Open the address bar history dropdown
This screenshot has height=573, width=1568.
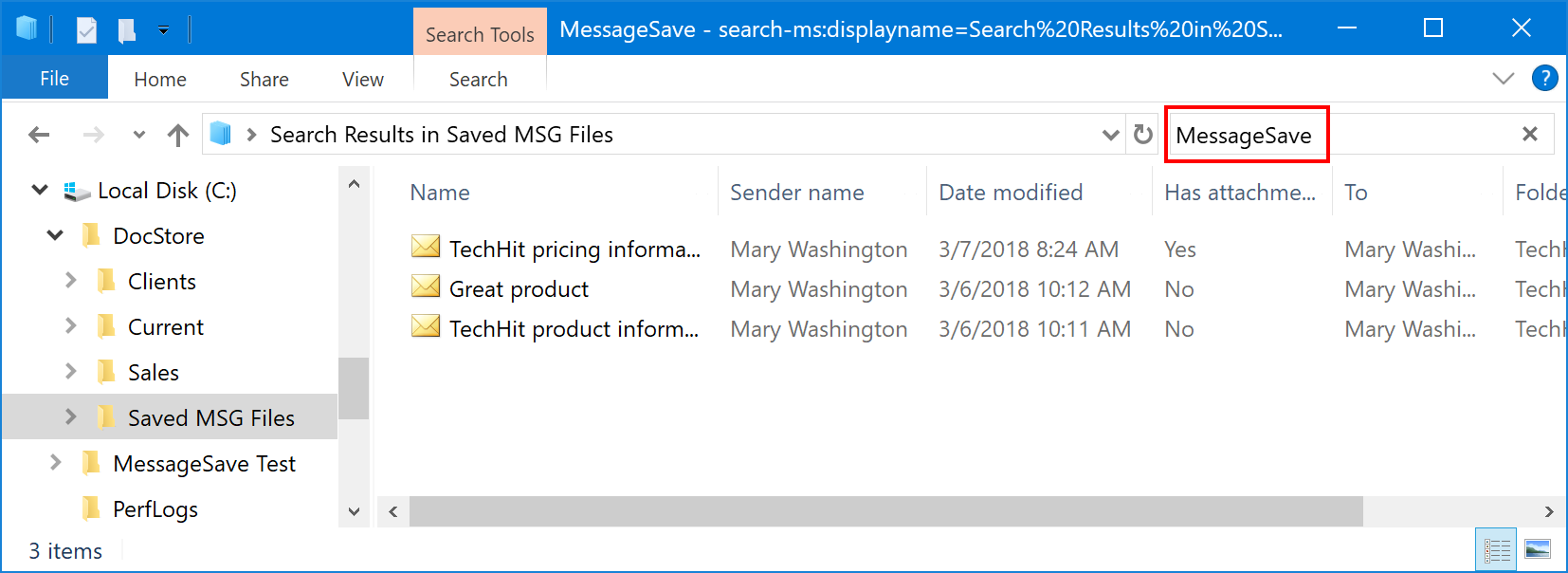1111,135
